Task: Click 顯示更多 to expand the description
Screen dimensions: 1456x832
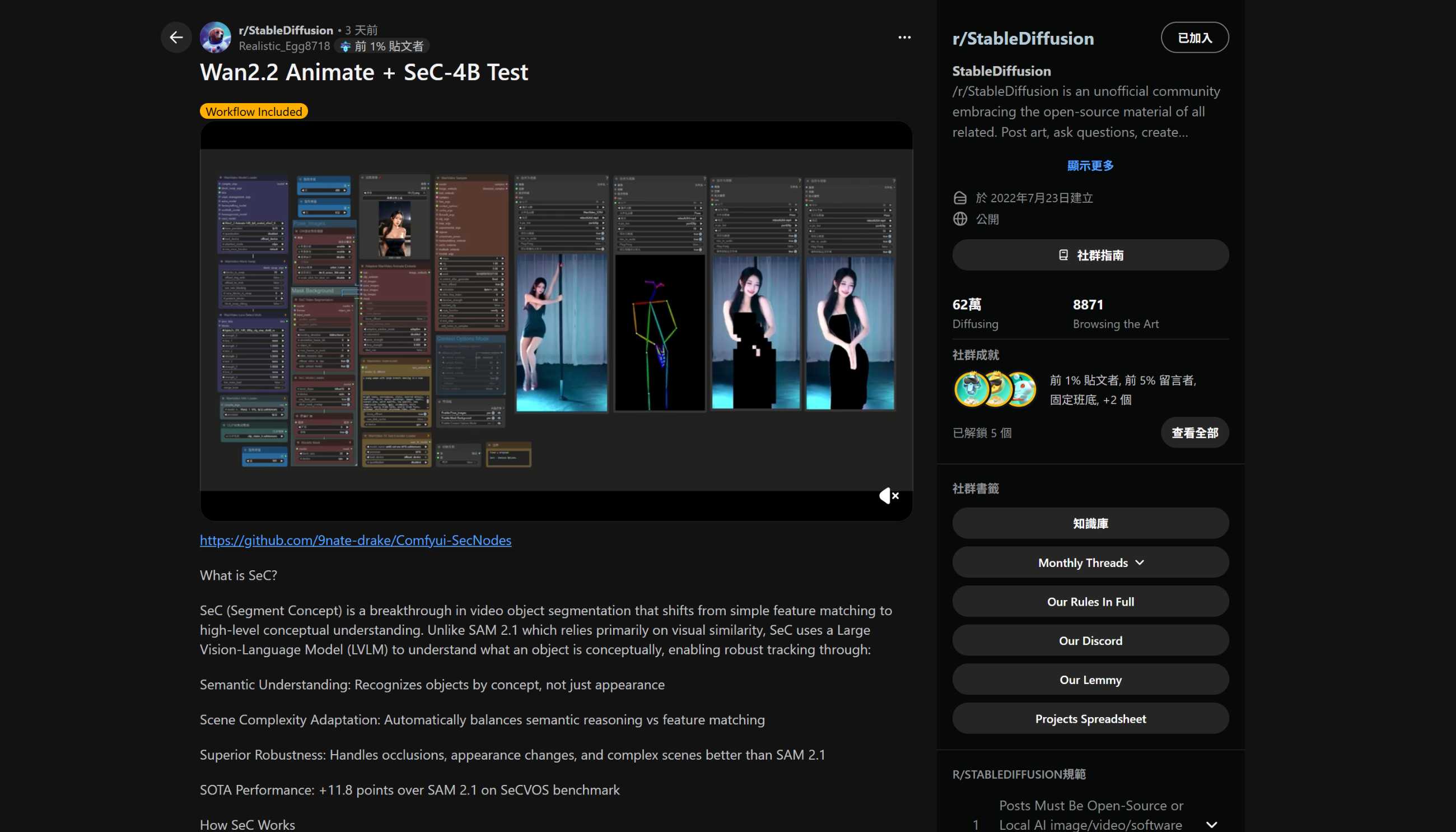Action: 1090,166
